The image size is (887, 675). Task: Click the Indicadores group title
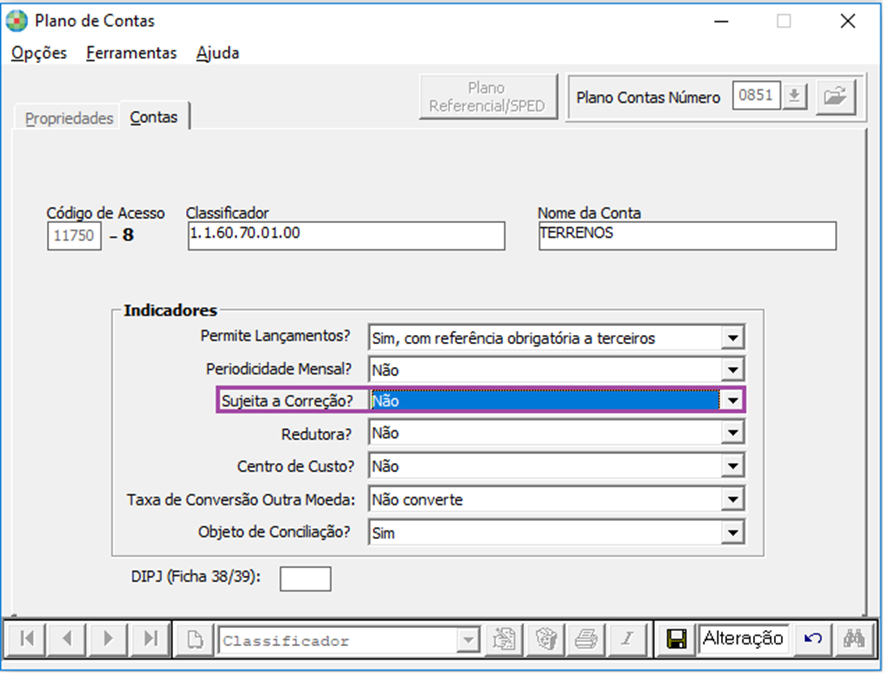point(170,311)
